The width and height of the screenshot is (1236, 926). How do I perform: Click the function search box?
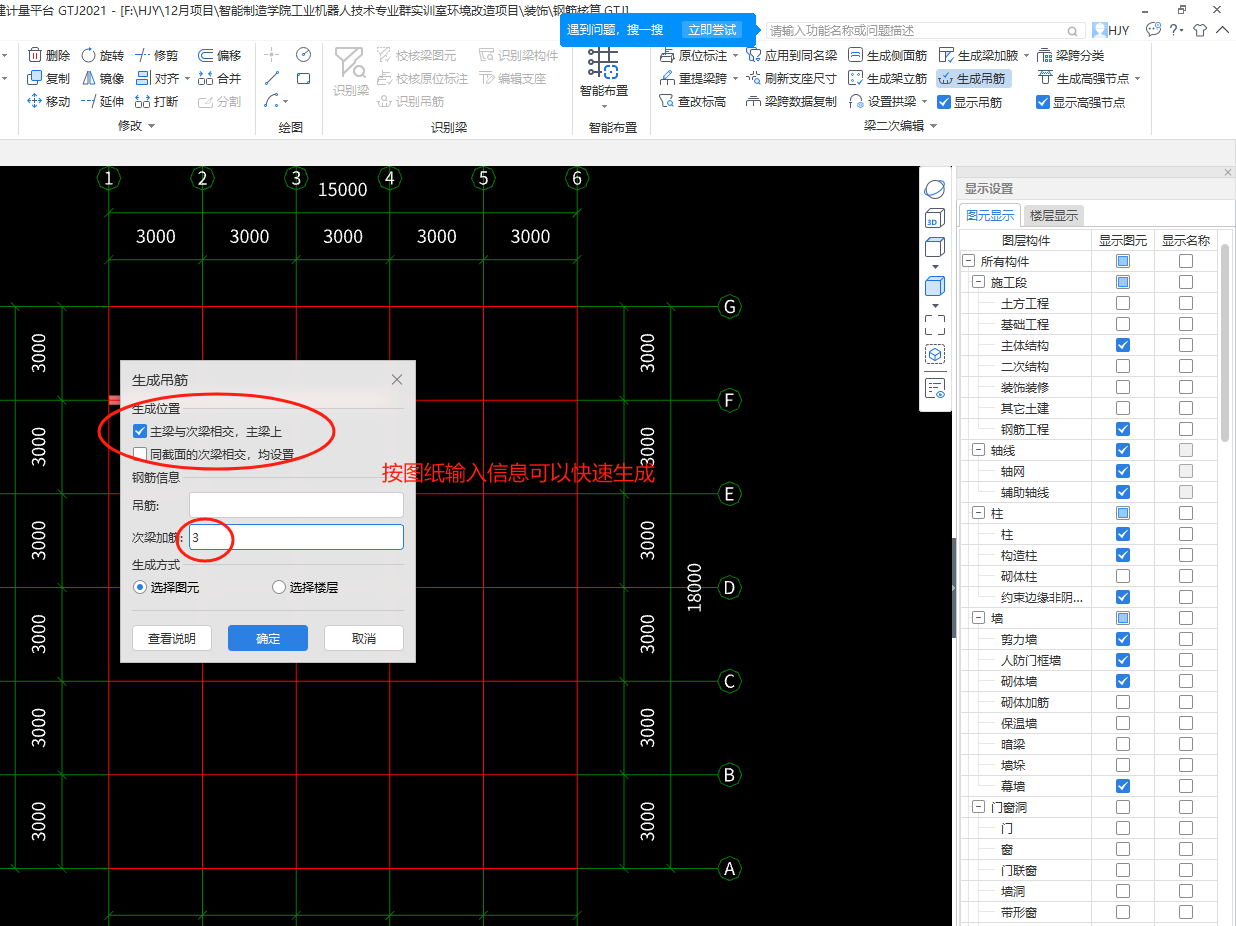coord(924,31)
